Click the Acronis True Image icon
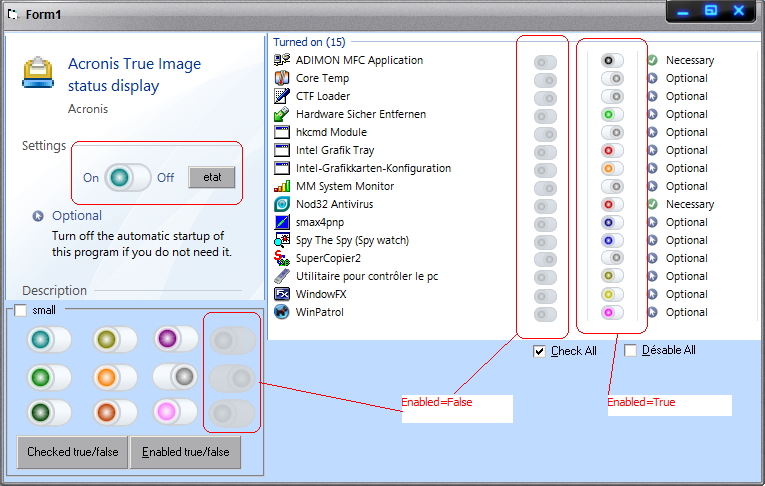Screen dimensions: 765x486 (39, 76)
